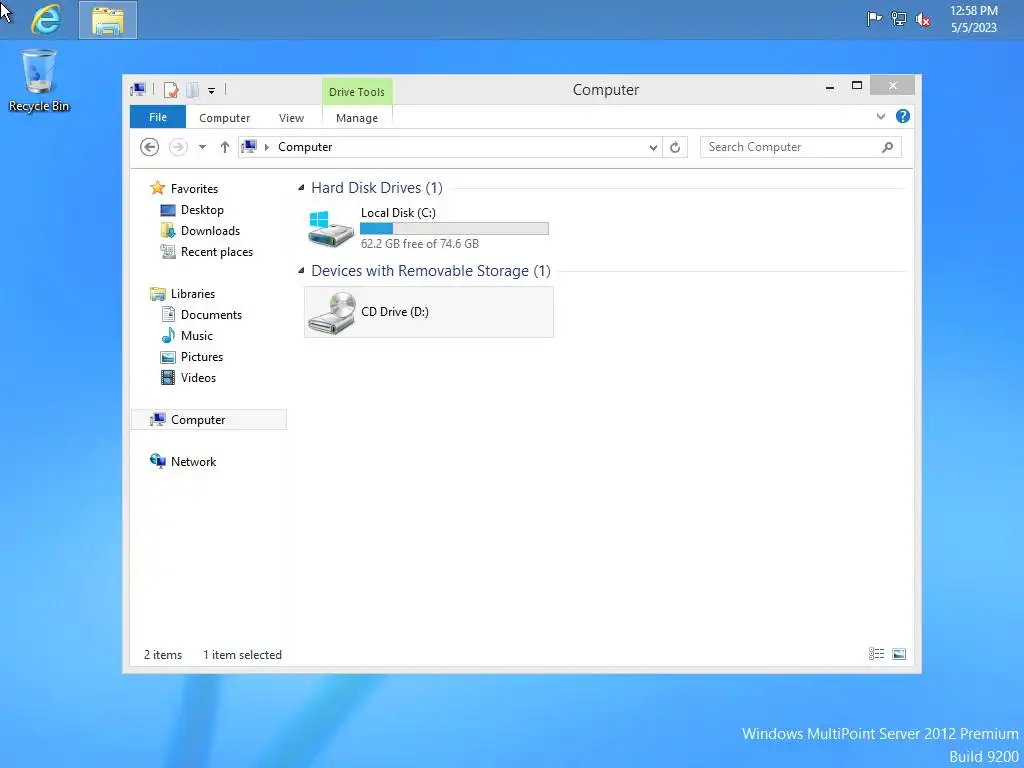The image size is (1024, 768).
Task: Click the 1 item selected status text
Action: click(x=242, y=654)
